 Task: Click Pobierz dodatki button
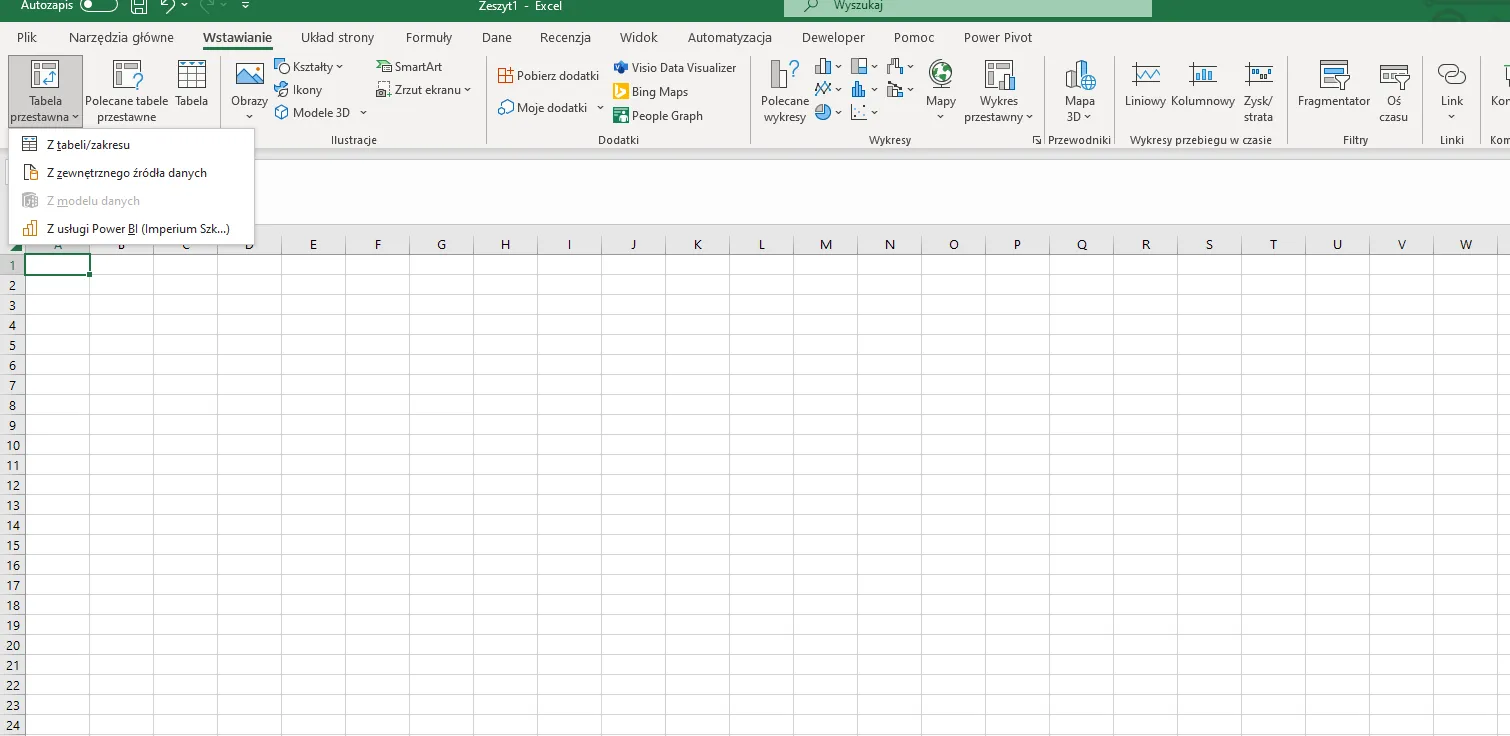(548, 76)
